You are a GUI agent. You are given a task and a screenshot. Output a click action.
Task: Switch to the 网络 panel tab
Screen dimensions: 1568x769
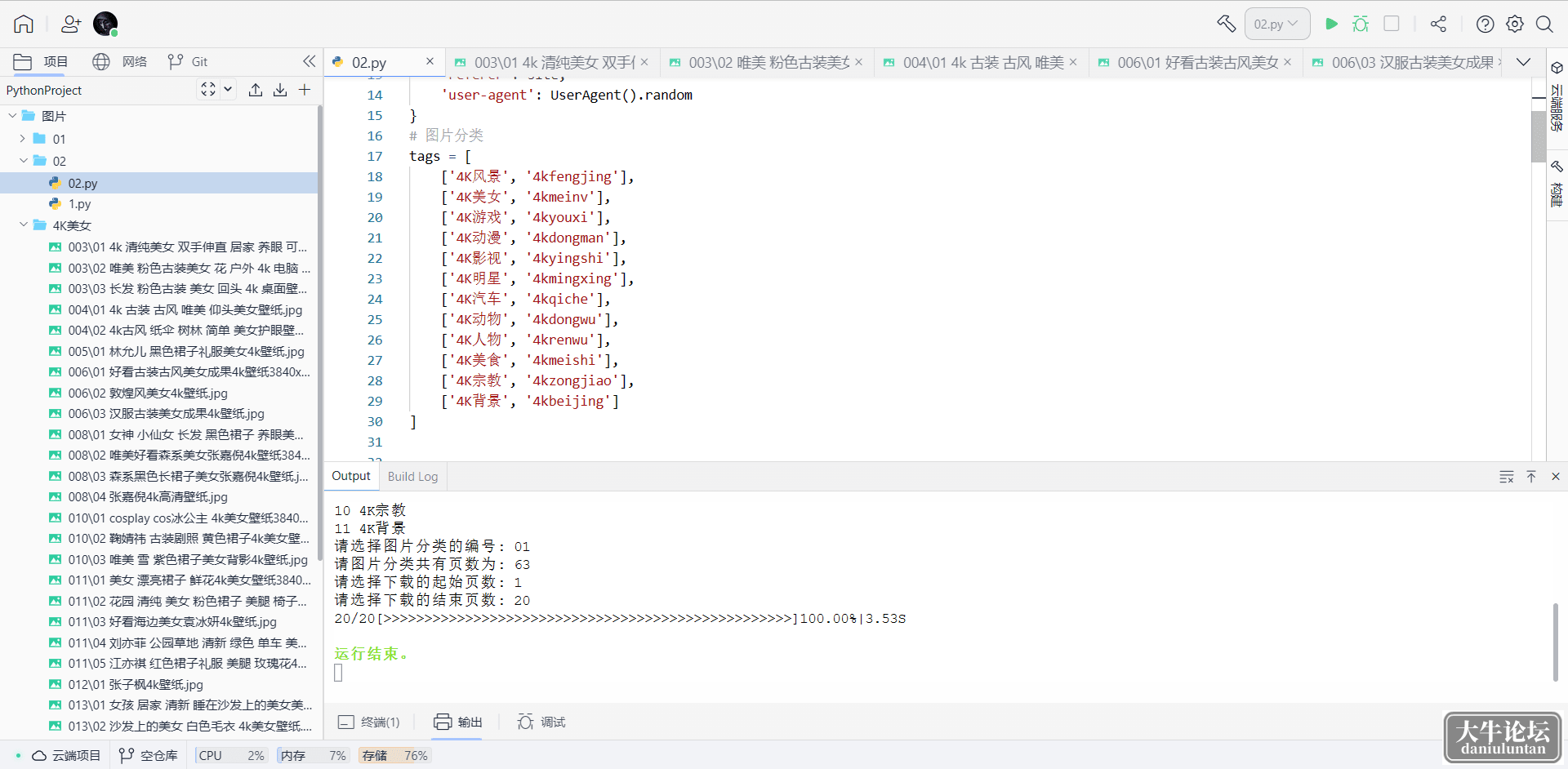click(x=119, y=61)
